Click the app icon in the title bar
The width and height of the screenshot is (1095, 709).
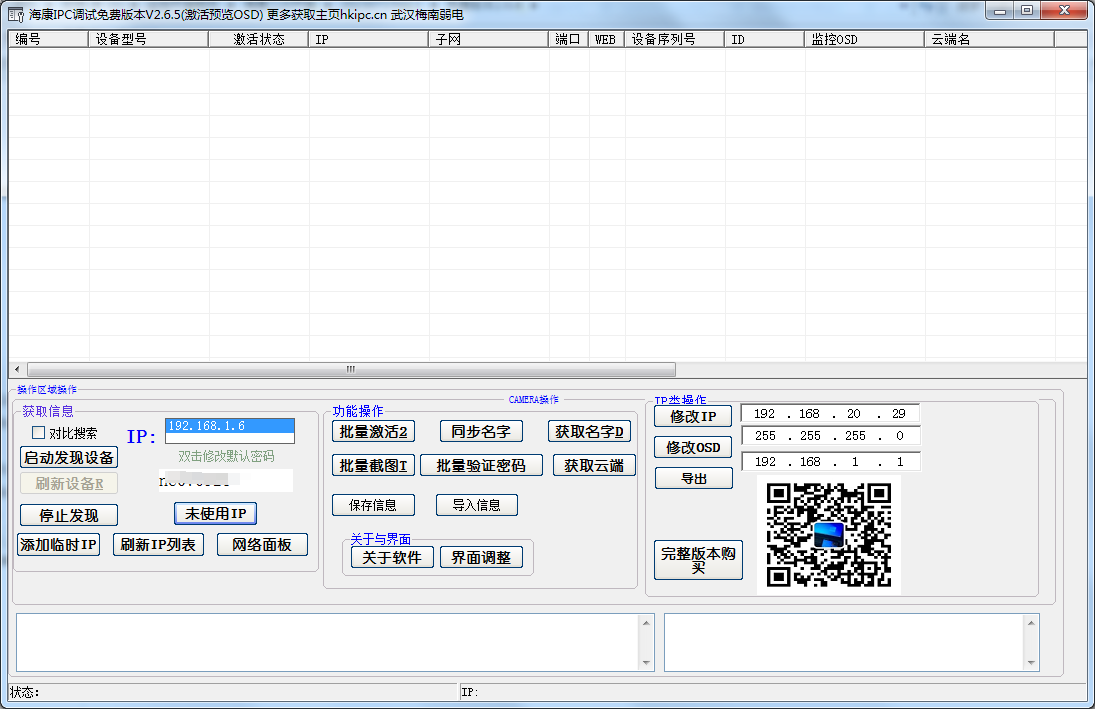15,14
